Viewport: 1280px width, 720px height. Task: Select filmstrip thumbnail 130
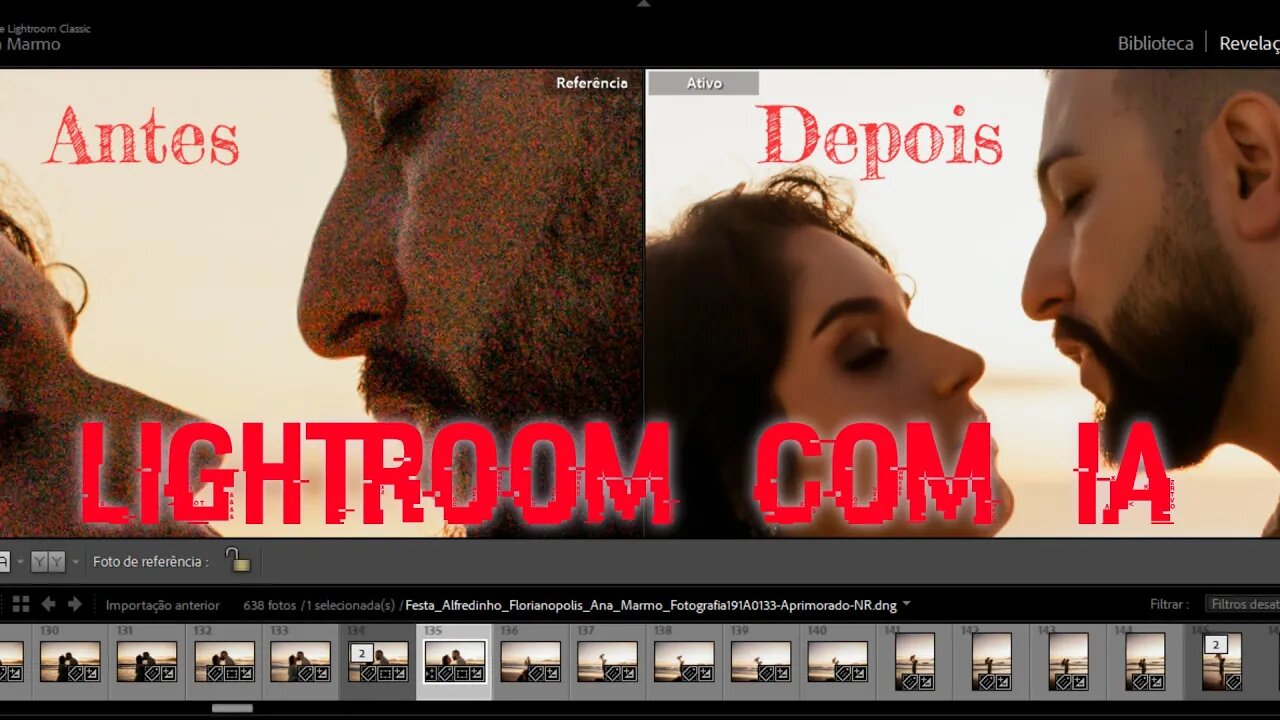click(x=70, y=661)
